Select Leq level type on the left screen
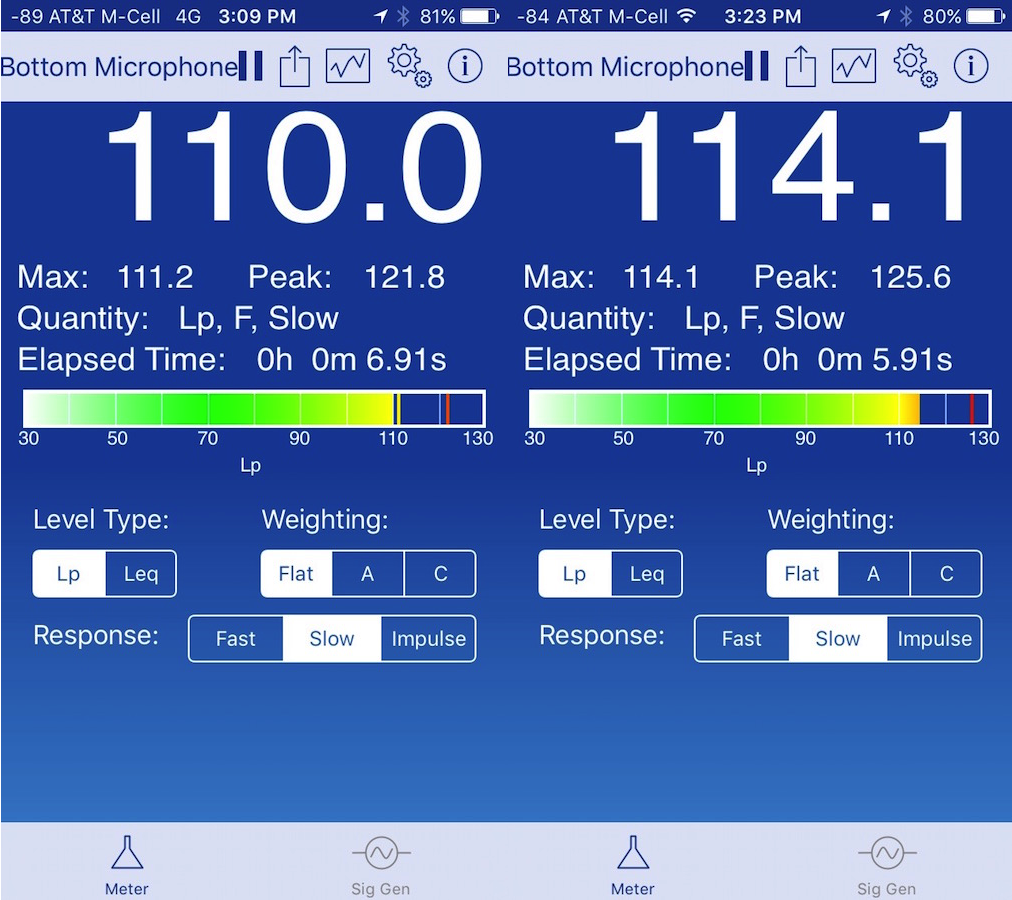 pyautogui.click(x=141, y=574)
